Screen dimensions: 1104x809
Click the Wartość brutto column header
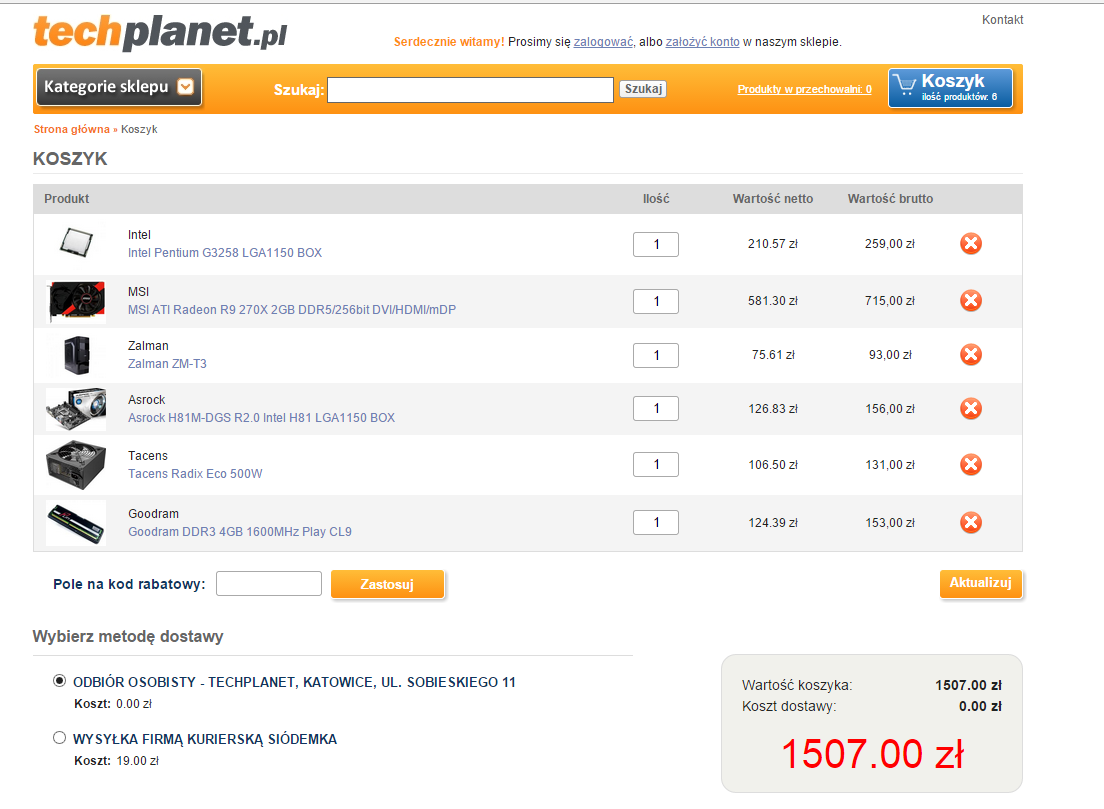click(x=890, y=199)
